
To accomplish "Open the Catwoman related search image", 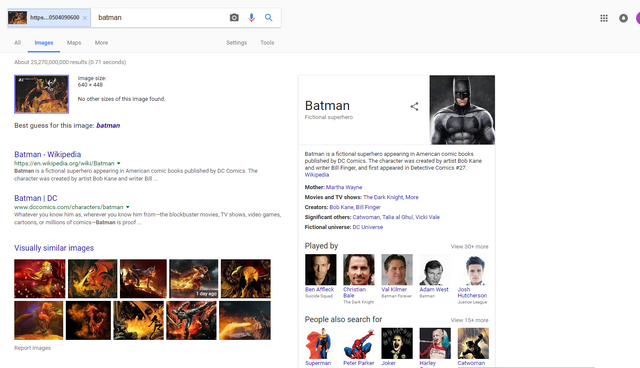I will pos(473,343).
